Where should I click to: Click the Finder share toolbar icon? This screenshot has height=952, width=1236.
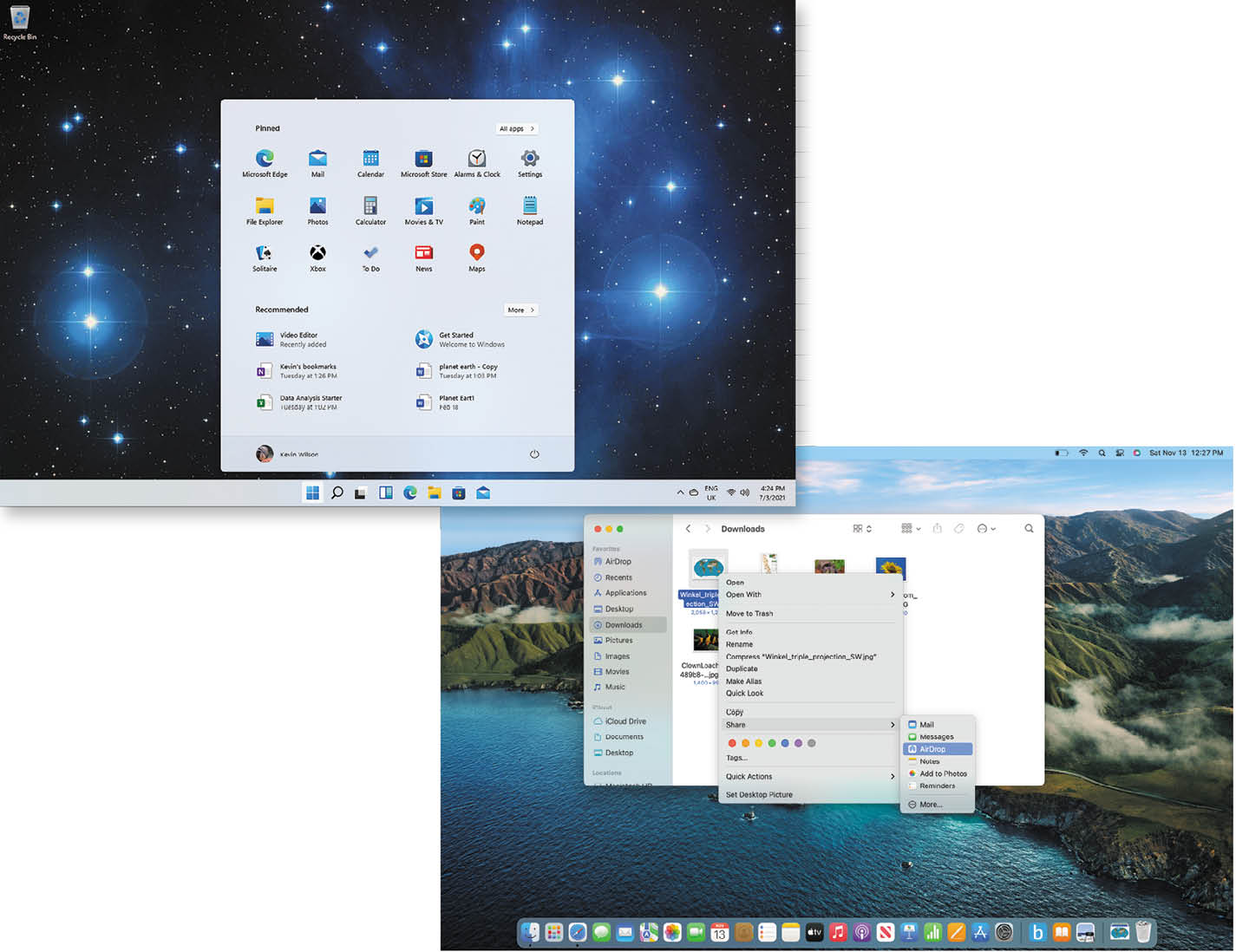click(937, 528)
